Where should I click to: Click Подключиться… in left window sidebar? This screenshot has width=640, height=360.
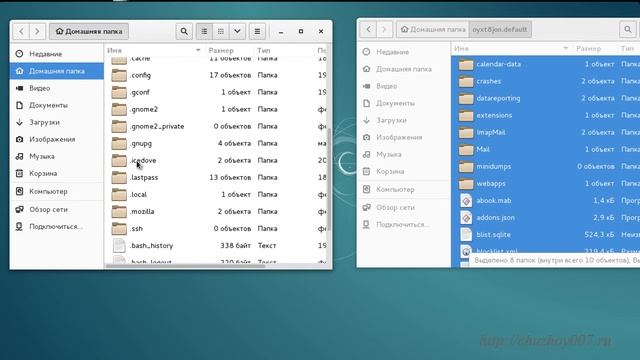click(57, 227)
